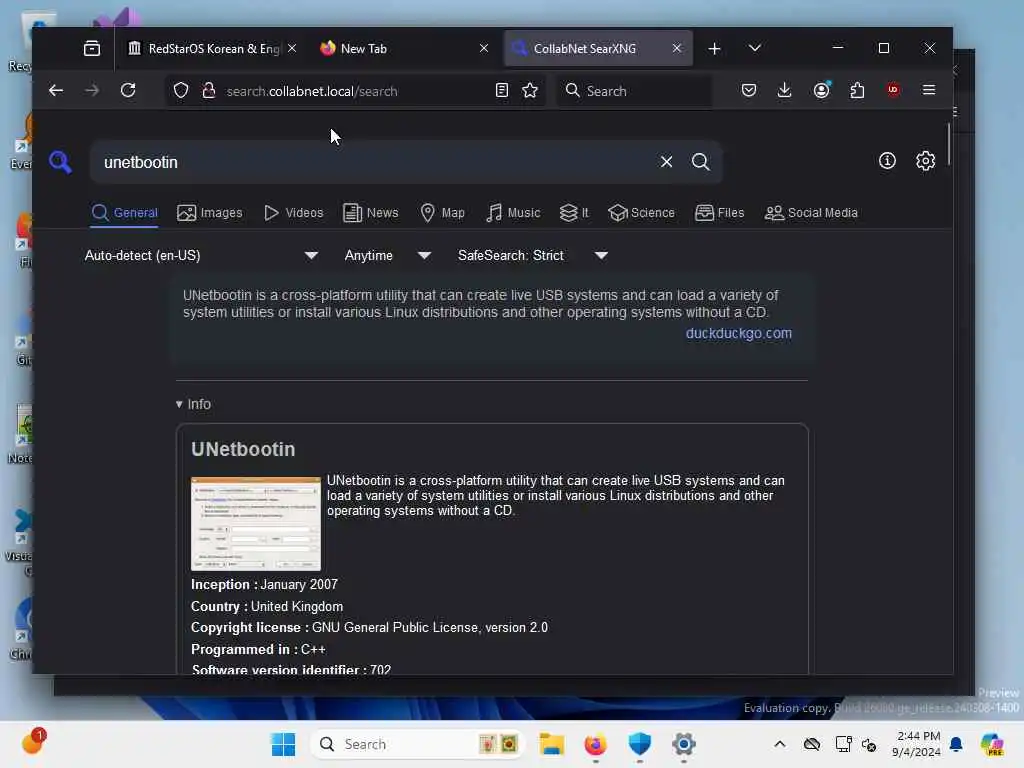Switch to Music category
Screen dimensions: 1024x768
coord(513,213)
